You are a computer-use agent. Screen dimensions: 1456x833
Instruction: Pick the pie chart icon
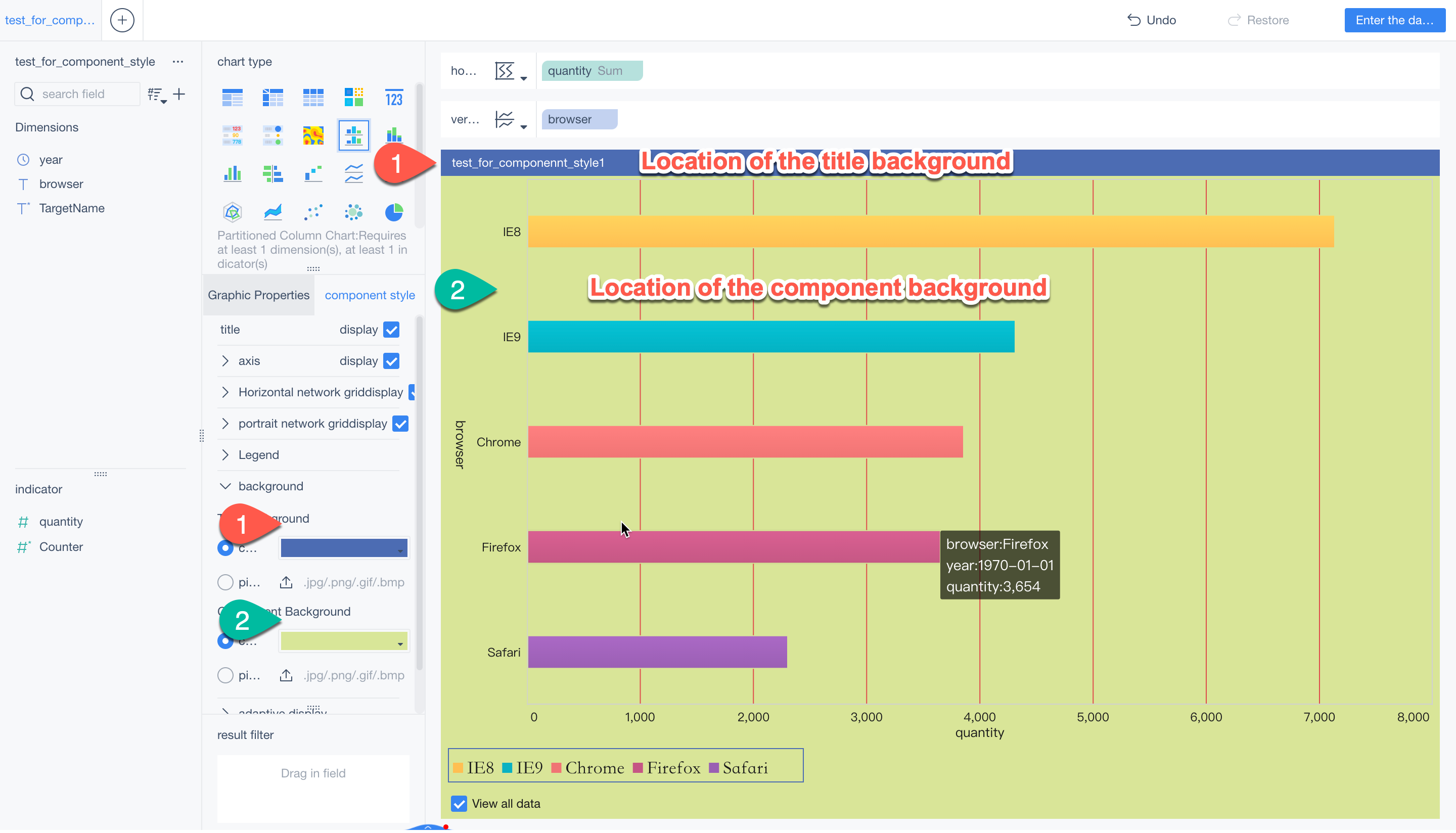pyautogui.click(x=394, y=212)
